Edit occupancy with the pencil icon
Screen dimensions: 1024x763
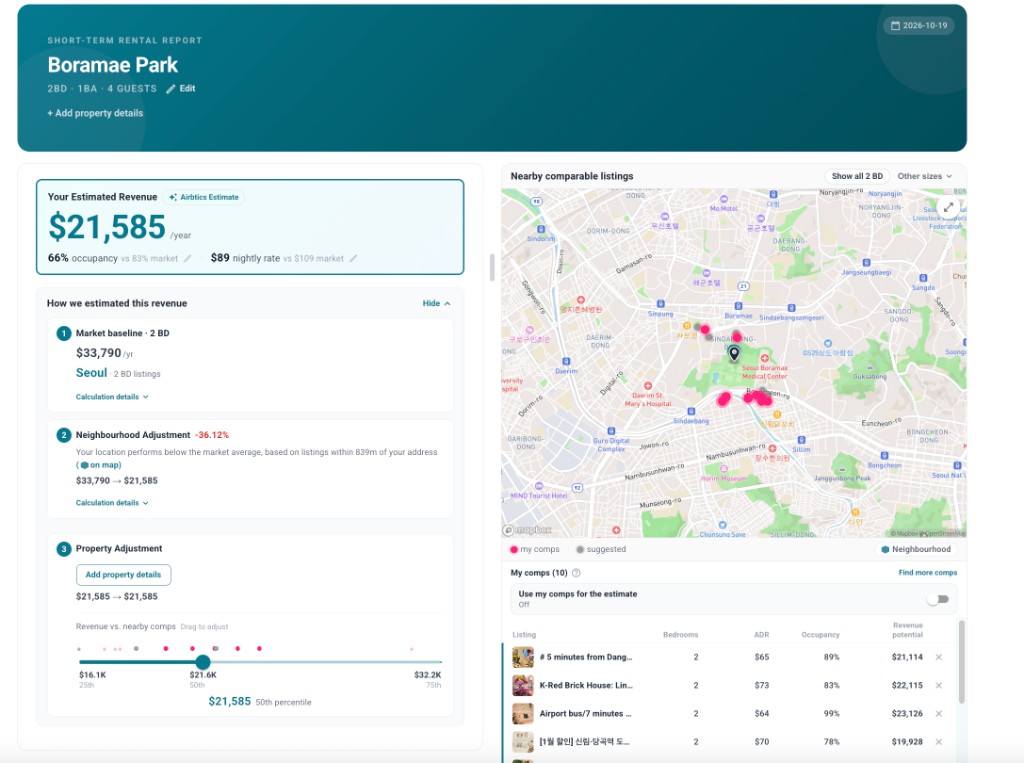(187, 259)
